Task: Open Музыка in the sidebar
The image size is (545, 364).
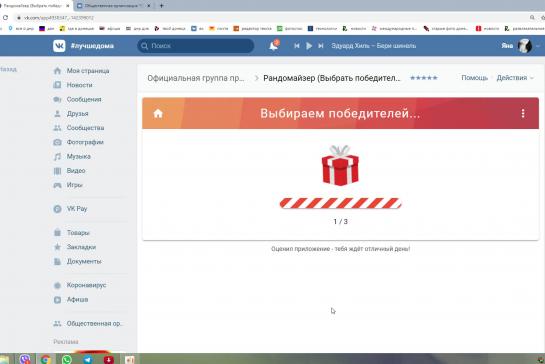Action: coord(79,156)
